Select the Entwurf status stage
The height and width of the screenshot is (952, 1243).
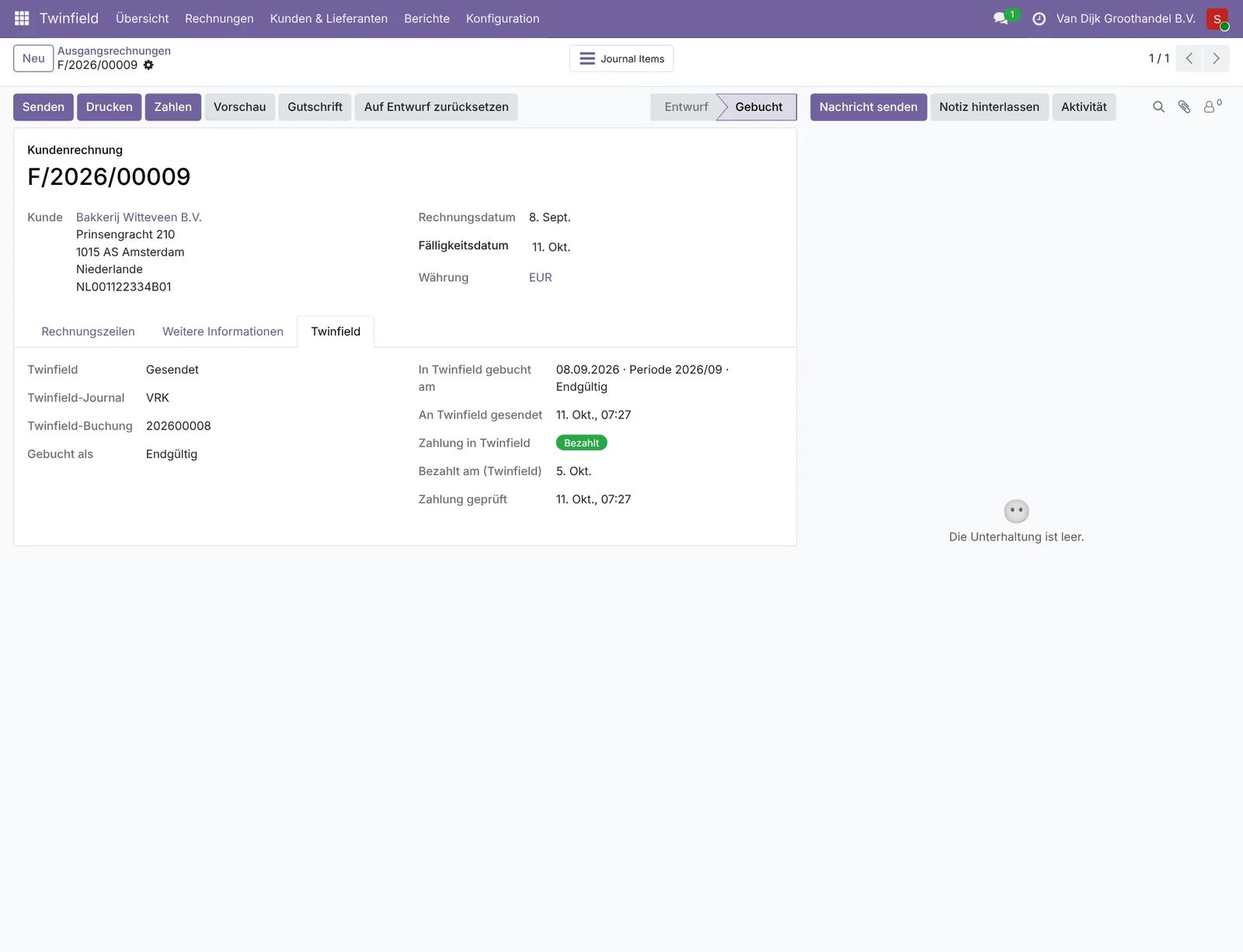[x=686, y=107]
